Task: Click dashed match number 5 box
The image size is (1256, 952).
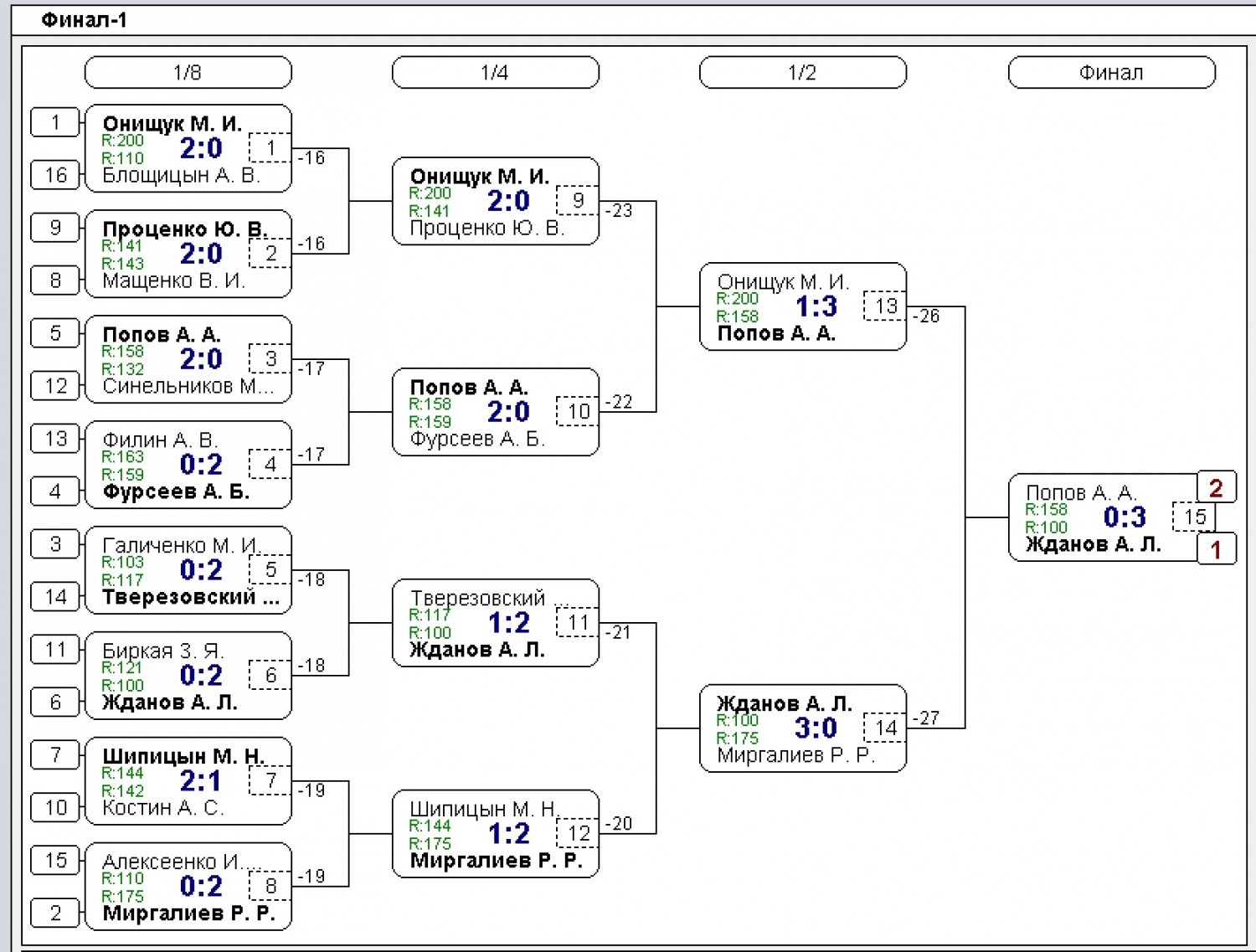Action: [x=270, y=570]
